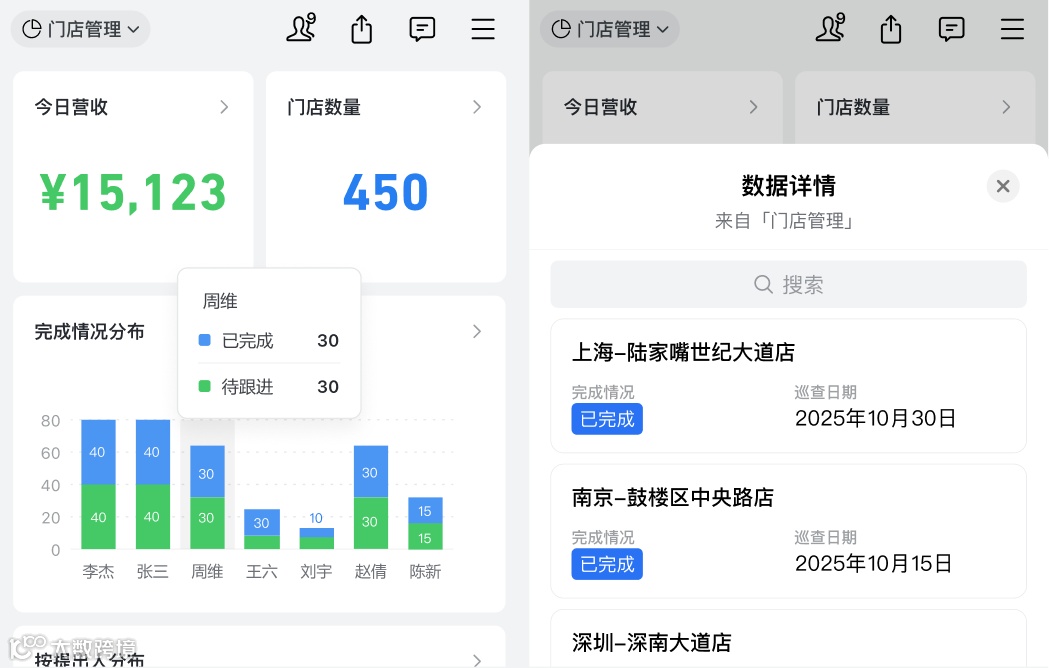Click the 周维 axis label

pos(207,571)
